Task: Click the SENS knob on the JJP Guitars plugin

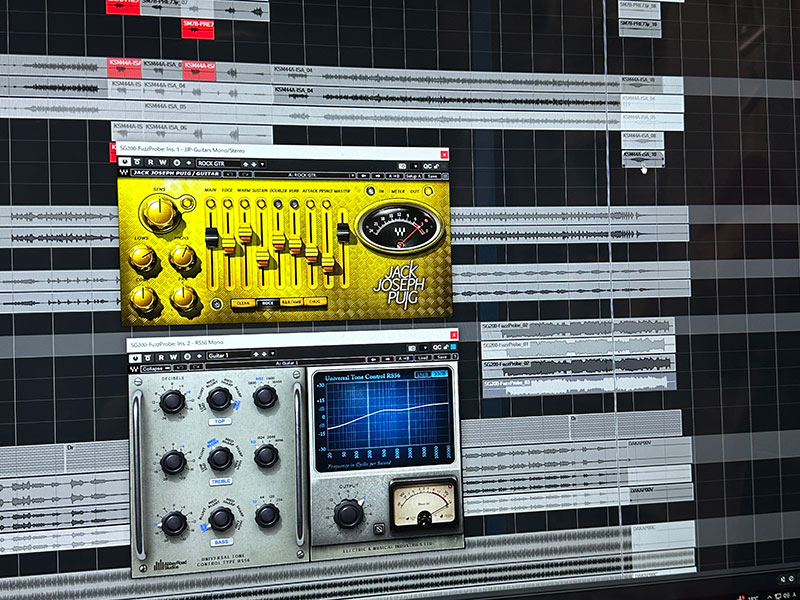Action: click(x=160, y=212)
